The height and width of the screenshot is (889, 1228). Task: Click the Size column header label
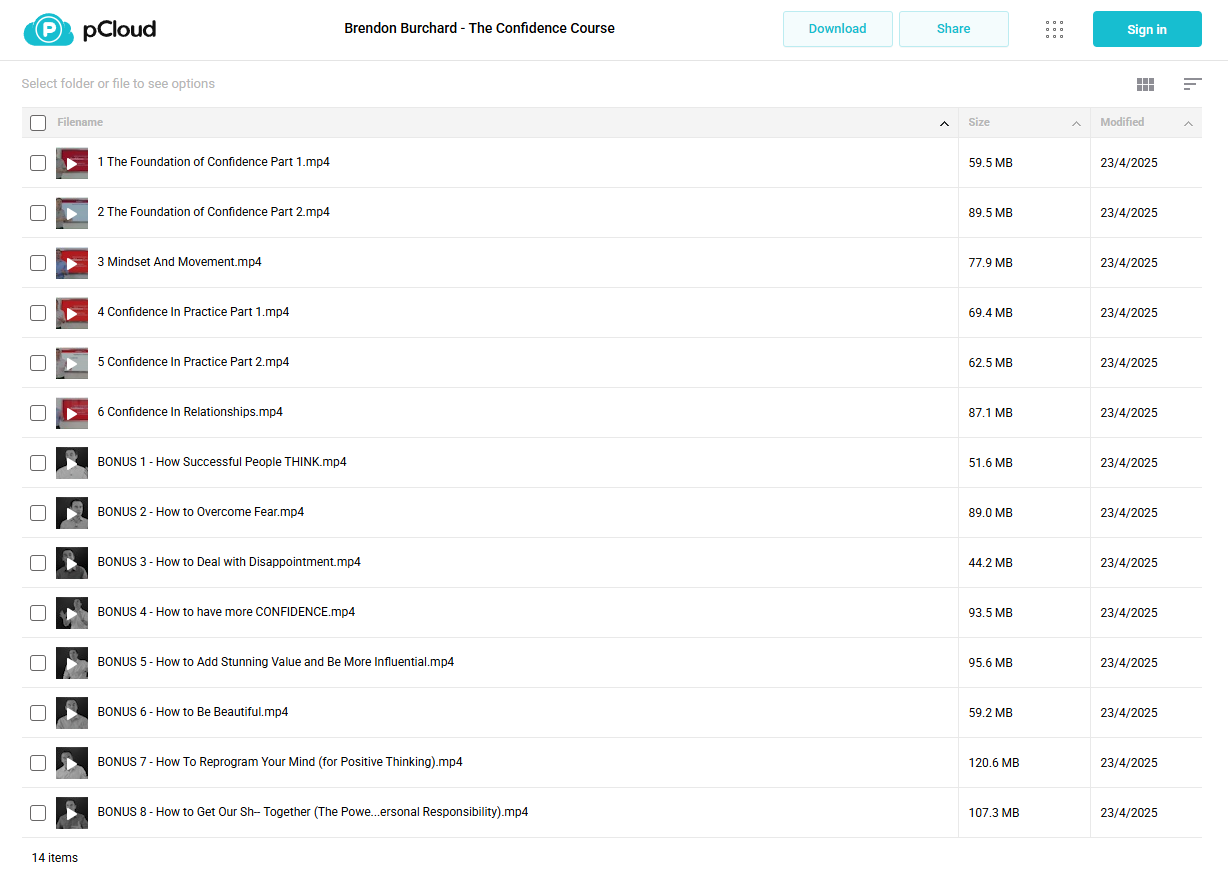(979, 122)
